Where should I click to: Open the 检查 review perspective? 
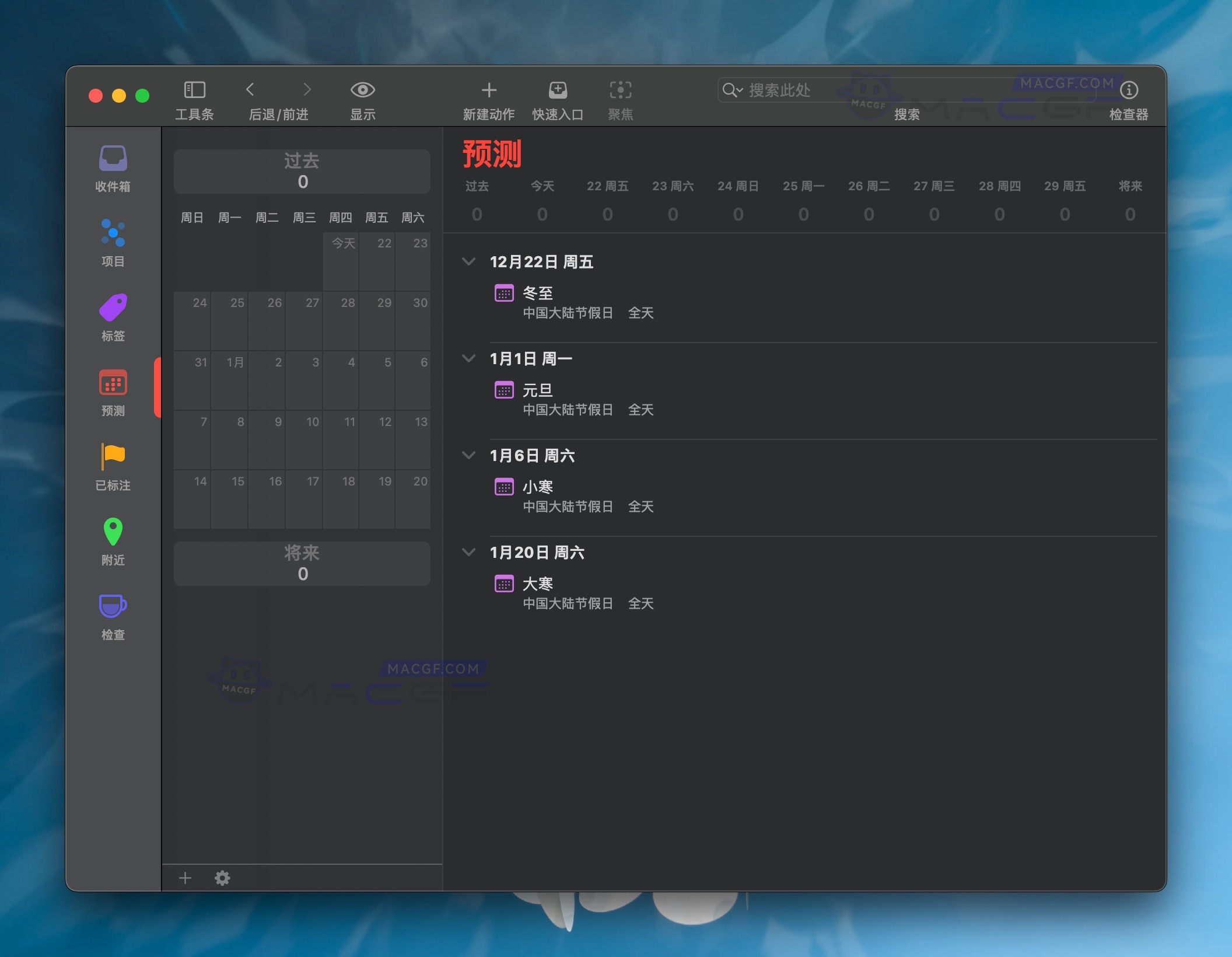(x=112, y=616)
